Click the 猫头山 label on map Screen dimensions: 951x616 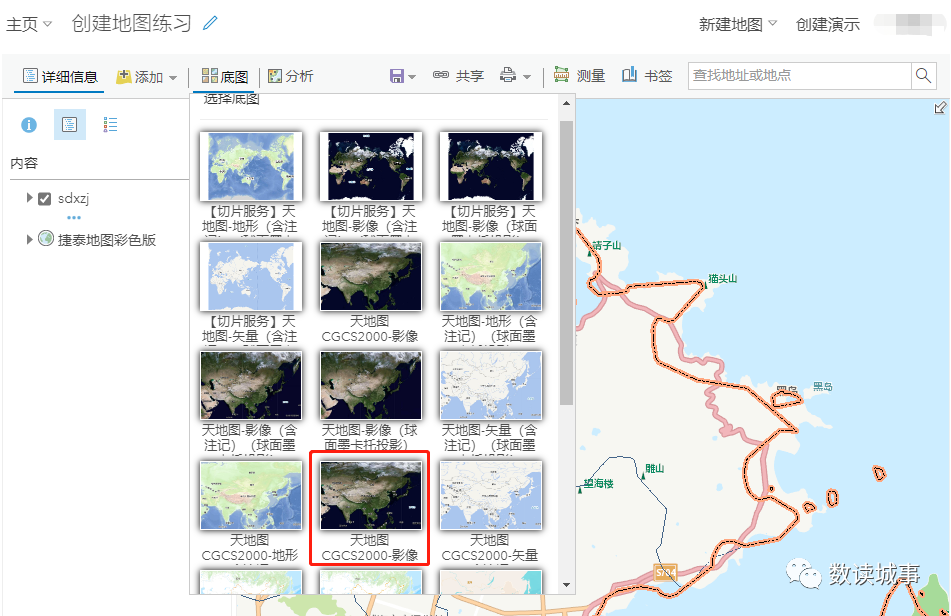tap(722, 279)
